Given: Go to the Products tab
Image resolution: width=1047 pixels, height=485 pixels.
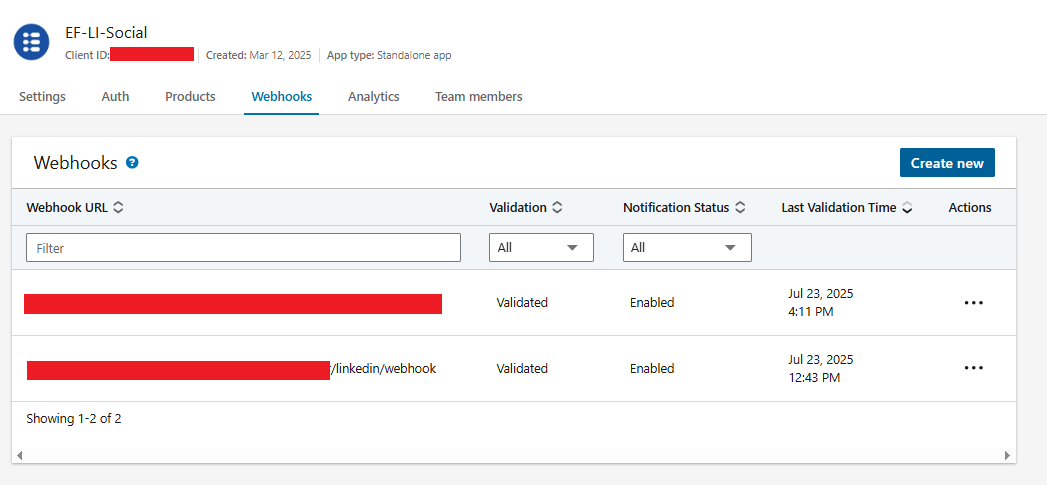Looking at the screenshot, I should coord(190,97).
